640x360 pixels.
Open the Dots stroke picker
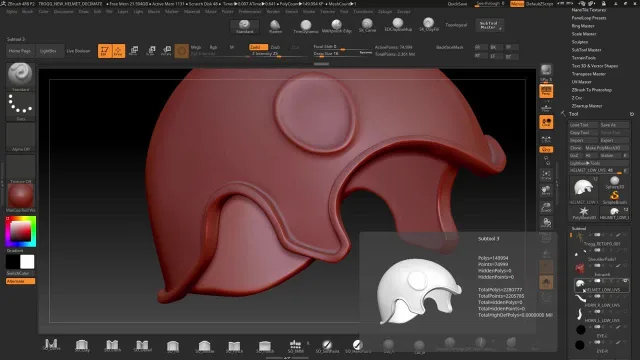[20, 106]
